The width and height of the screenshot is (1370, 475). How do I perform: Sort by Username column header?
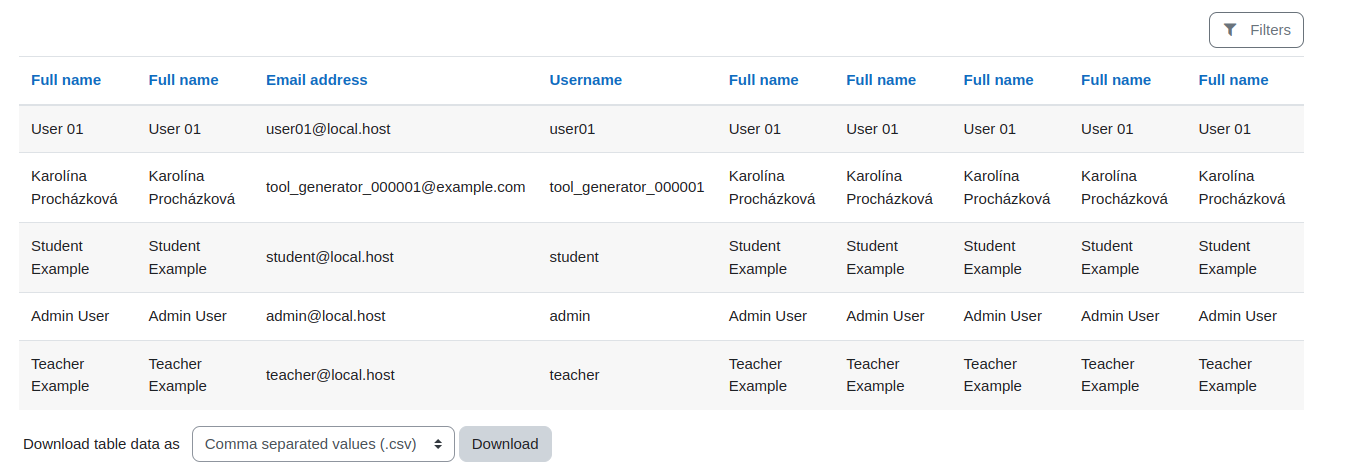click(585, 80)
